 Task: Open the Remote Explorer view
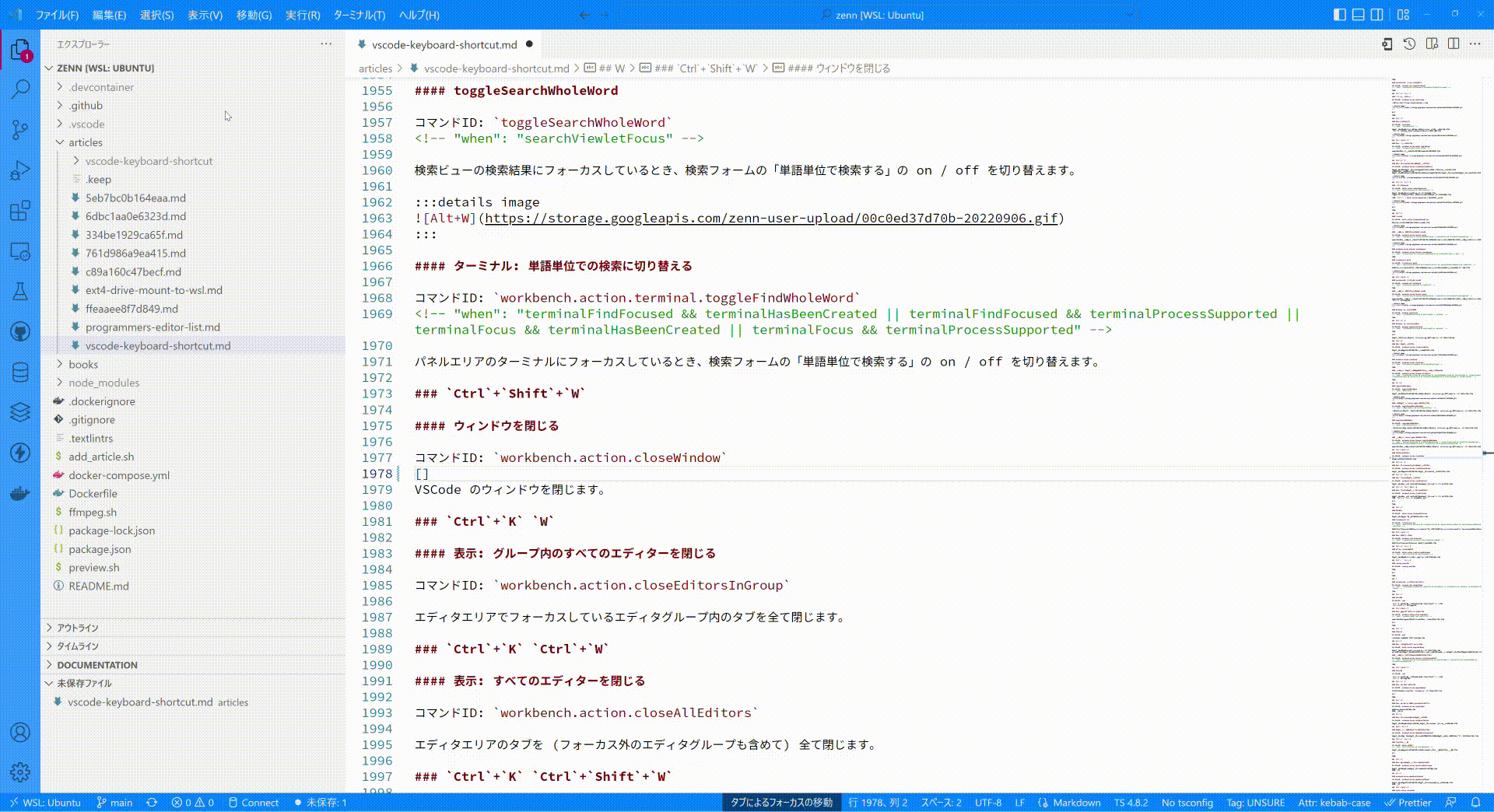tap(20, 251)
